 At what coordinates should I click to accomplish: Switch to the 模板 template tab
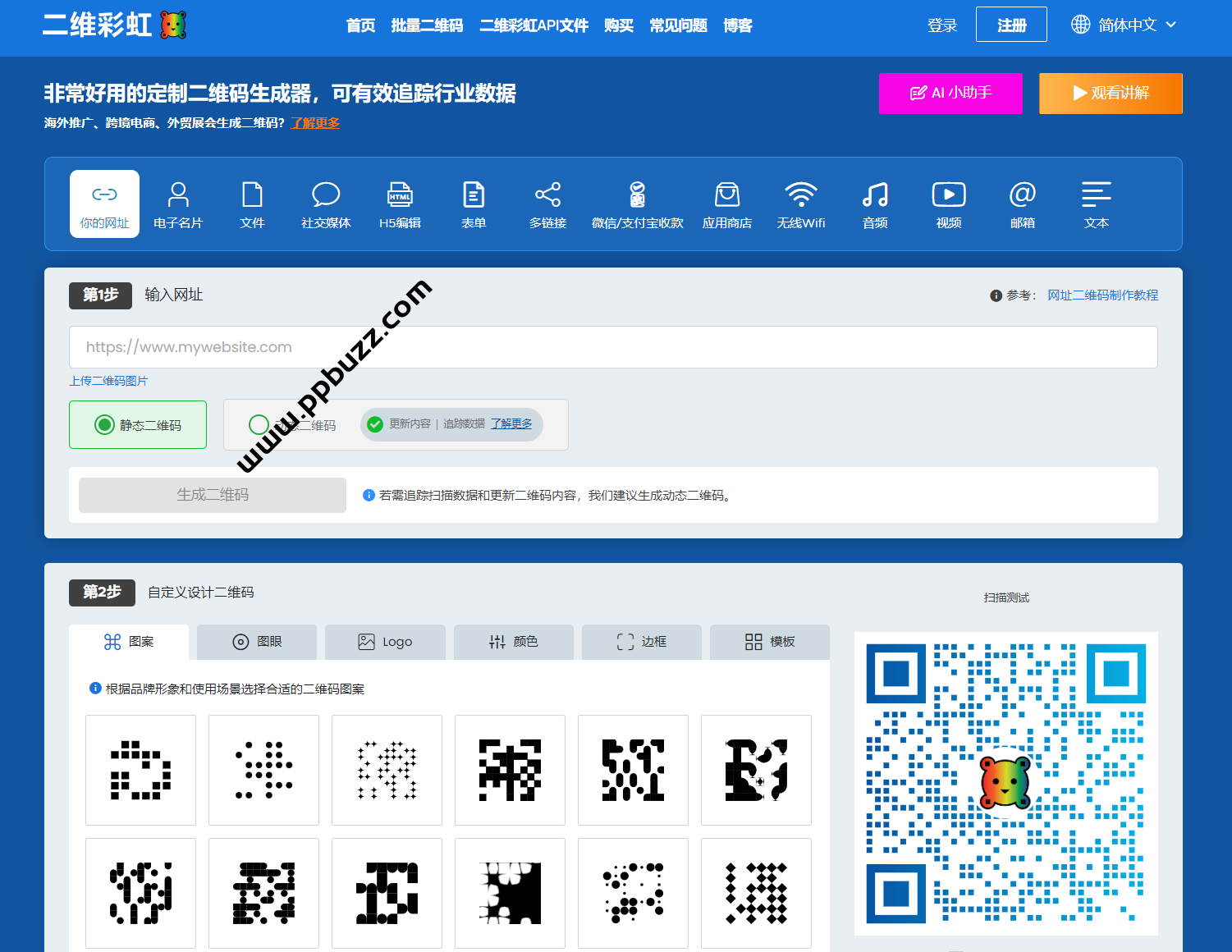pos(770,642)
